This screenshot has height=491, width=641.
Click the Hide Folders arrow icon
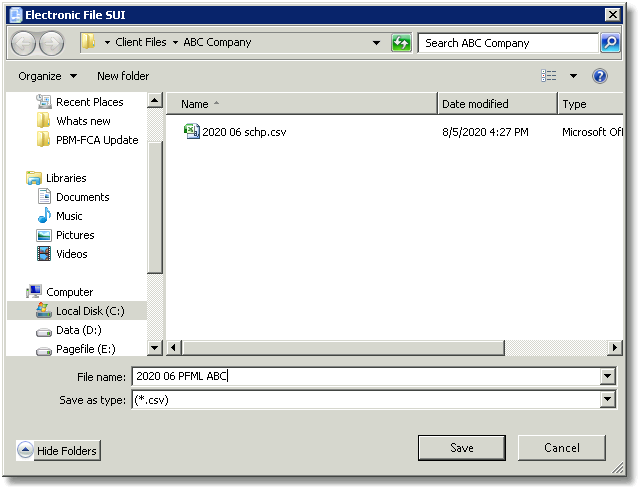pos(25,450)
